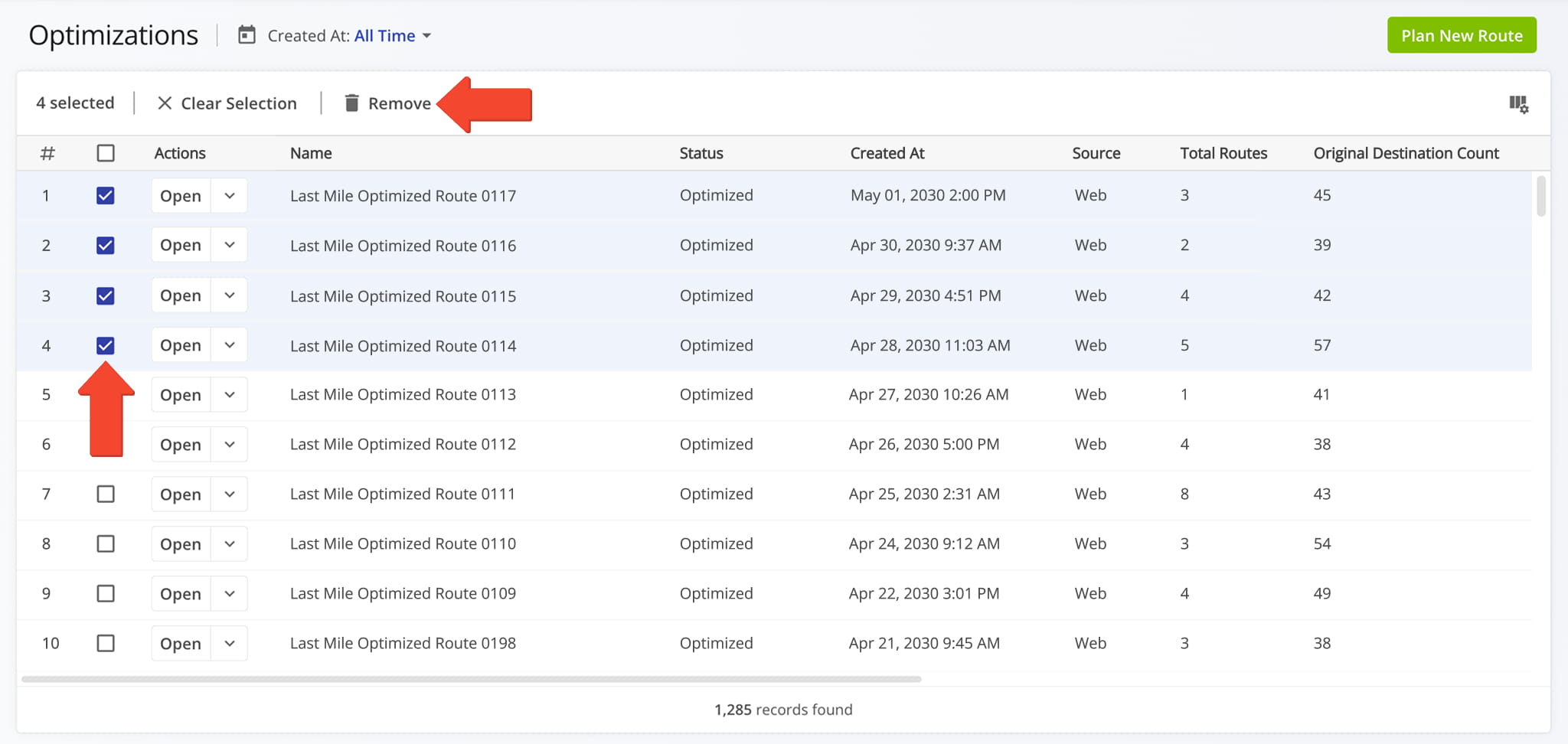The height and width of the screenshot is (744, 1568).
Task: Click the vertical scrollbar thumb at right
Action: [x=1541, y=196]
